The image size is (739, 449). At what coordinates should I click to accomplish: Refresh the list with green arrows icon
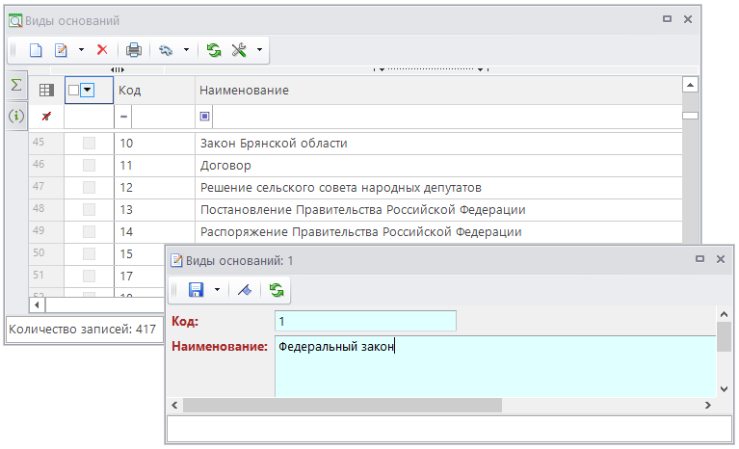(x=213, y=49)
